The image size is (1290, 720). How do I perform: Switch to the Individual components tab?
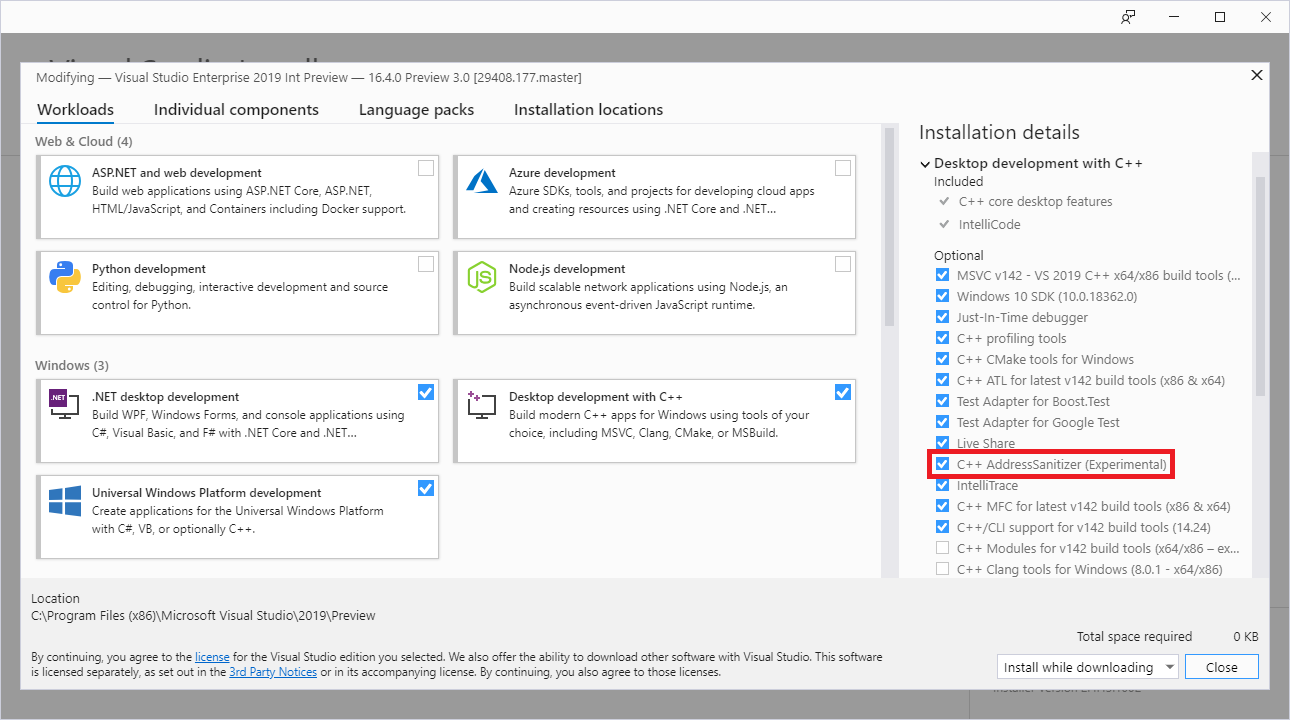(x=236, y=110)
